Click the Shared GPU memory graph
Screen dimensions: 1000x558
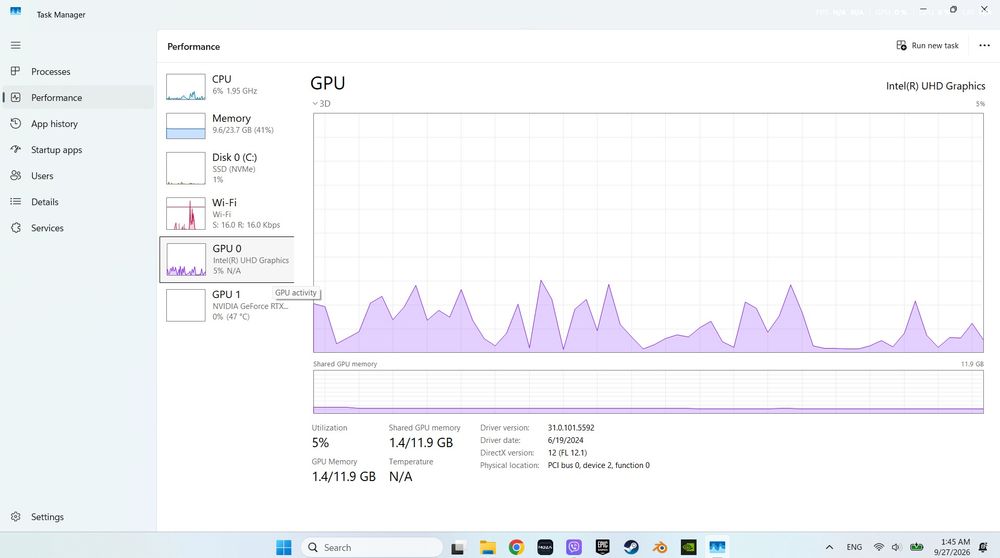coord(648,392)
